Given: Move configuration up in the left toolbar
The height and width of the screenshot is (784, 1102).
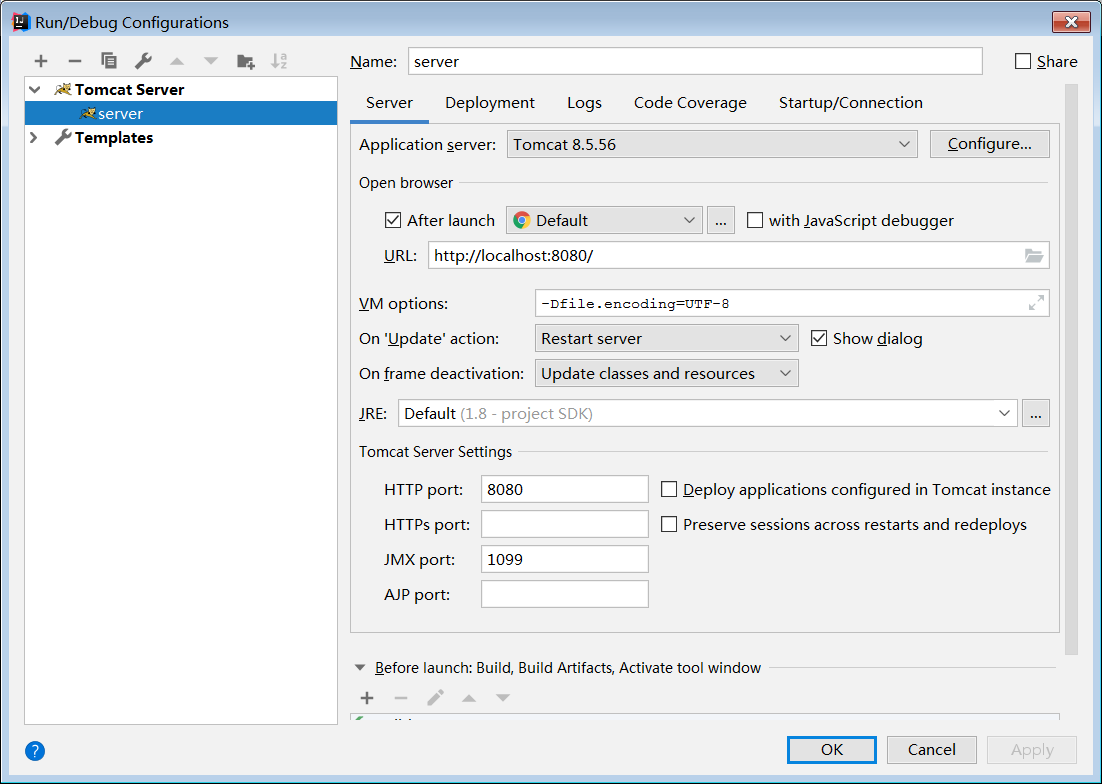Looking at the screenshot, I should point(177,61).
